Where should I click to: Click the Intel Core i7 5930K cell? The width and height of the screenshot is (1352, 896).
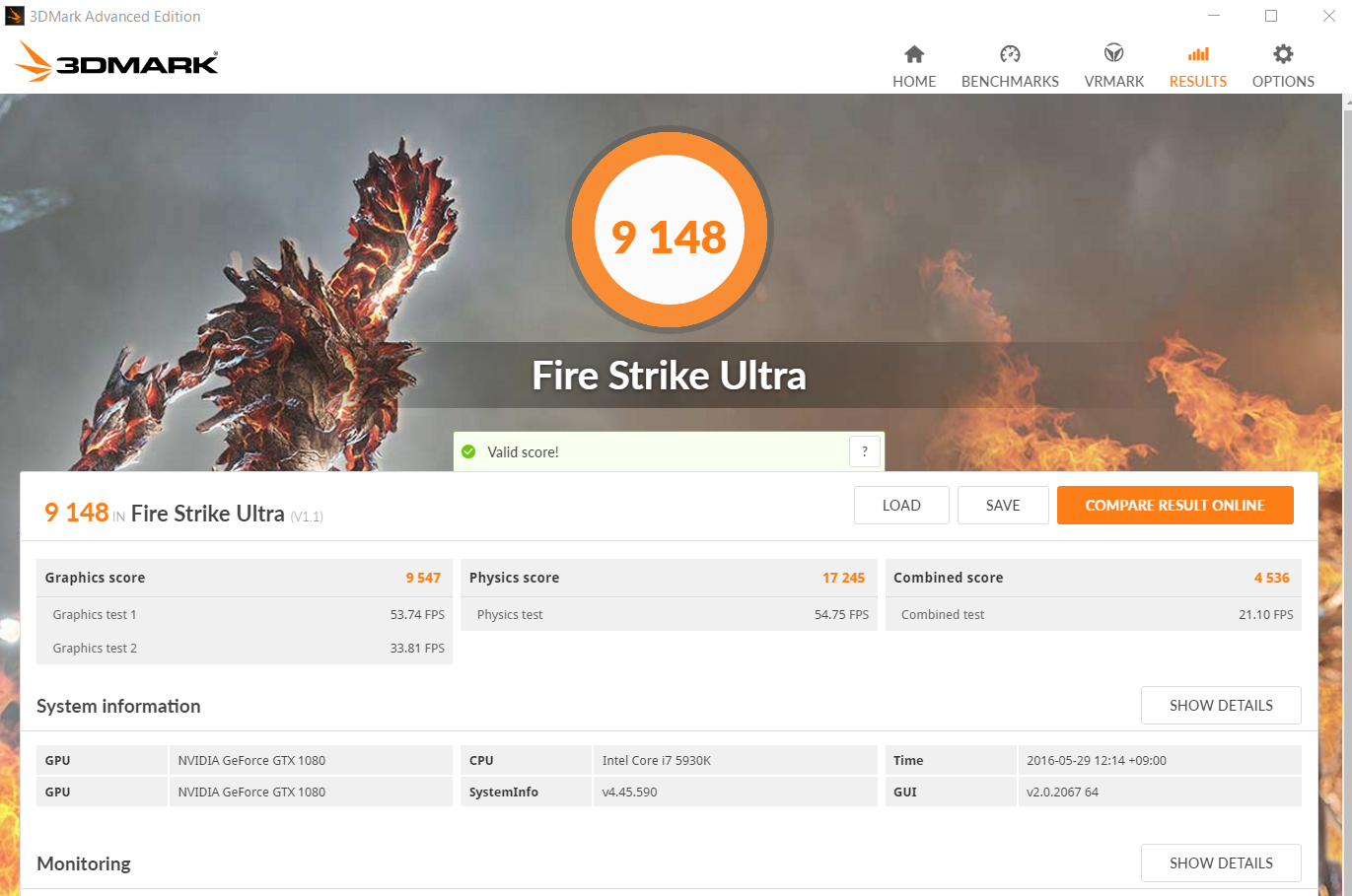tap(735, 760)
